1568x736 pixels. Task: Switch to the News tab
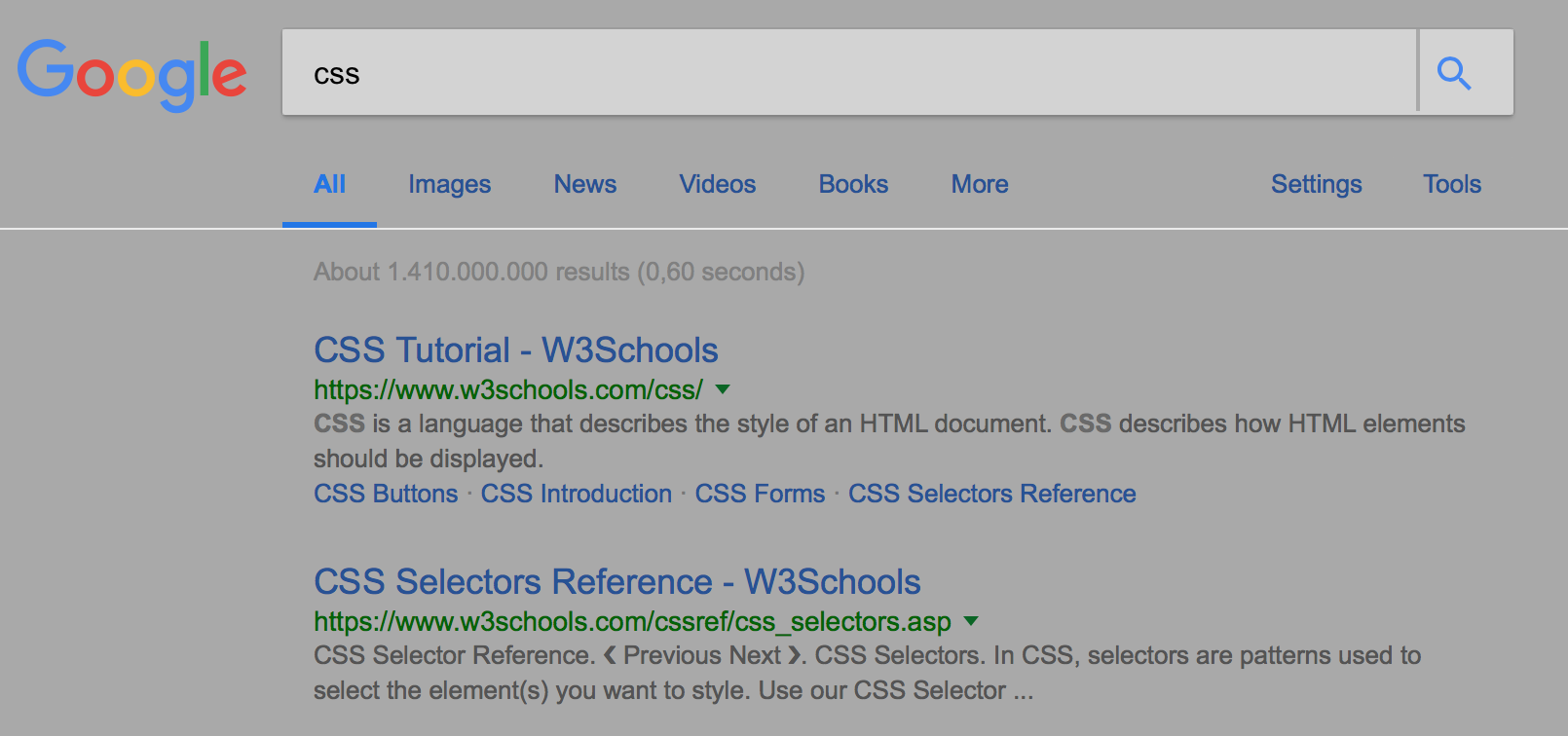pos(584,184)
